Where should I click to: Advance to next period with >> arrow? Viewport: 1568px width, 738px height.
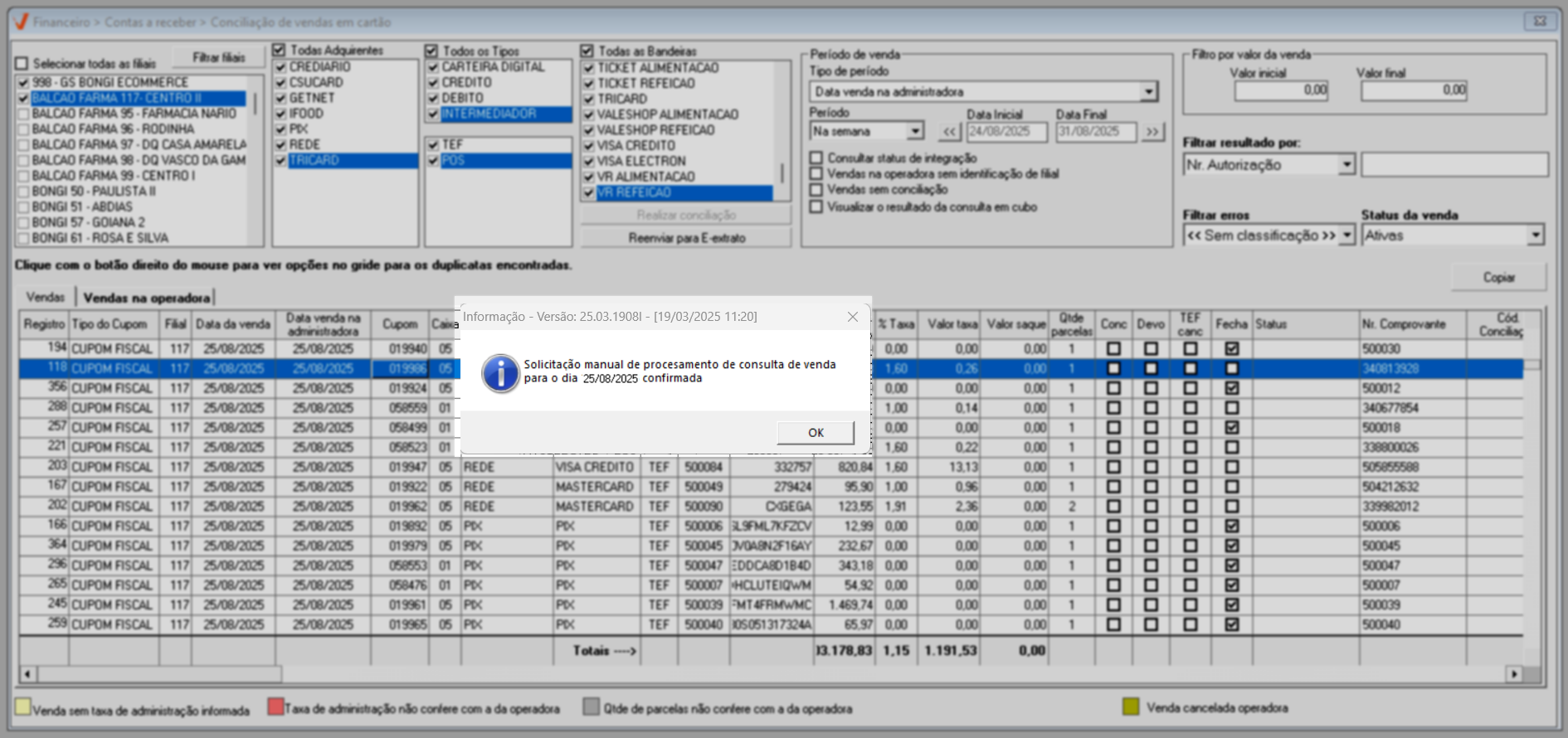(x=1152, y=132)
